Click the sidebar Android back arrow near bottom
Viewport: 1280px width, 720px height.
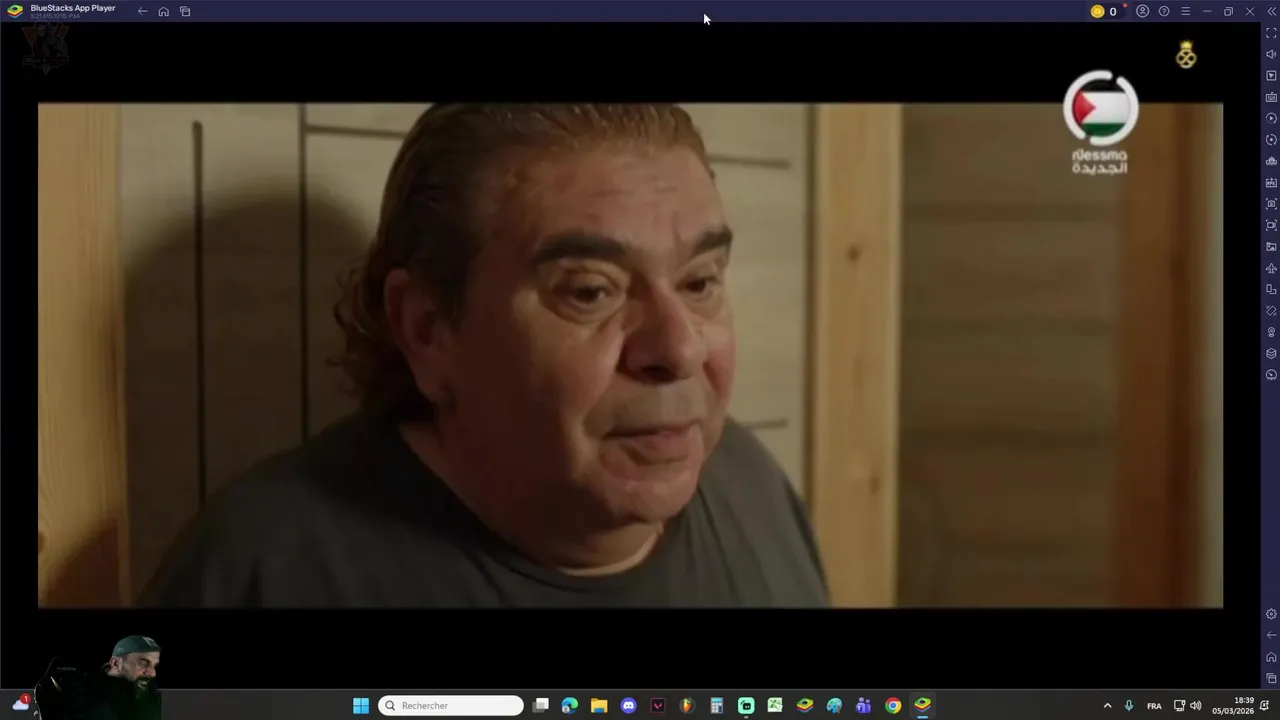click(1271, 635)
